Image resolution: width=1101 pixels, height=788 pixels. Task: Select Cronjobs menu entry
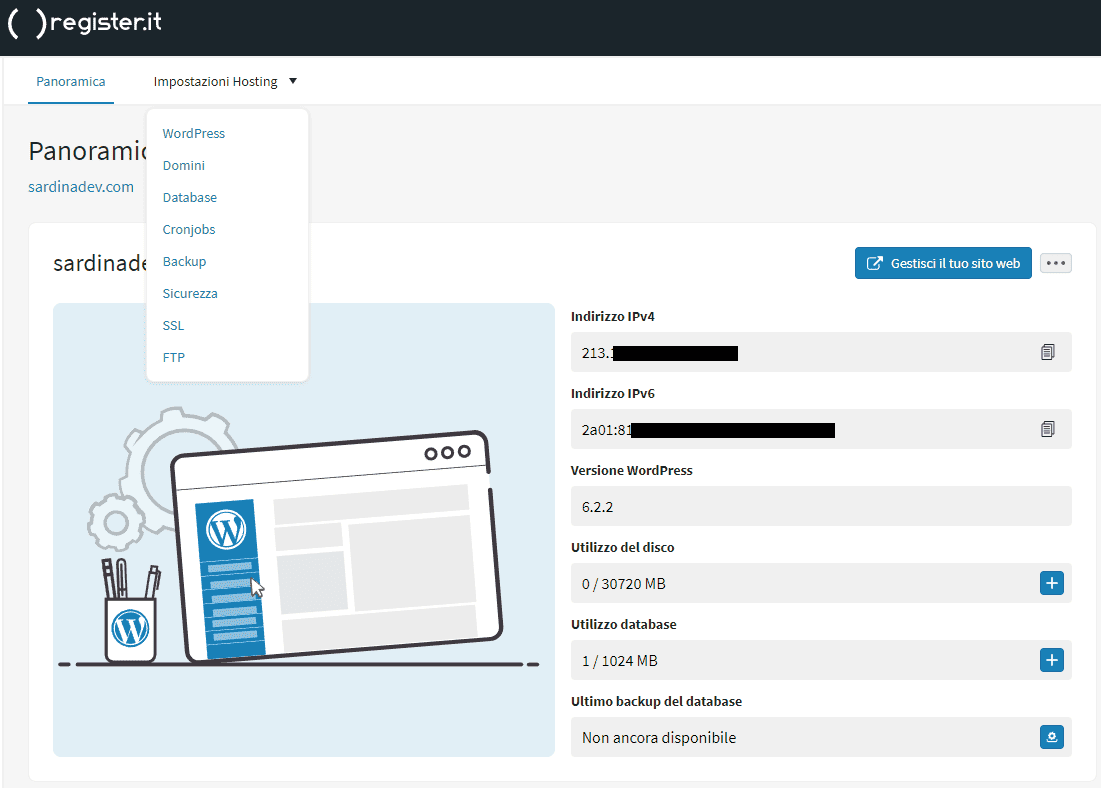189,229
